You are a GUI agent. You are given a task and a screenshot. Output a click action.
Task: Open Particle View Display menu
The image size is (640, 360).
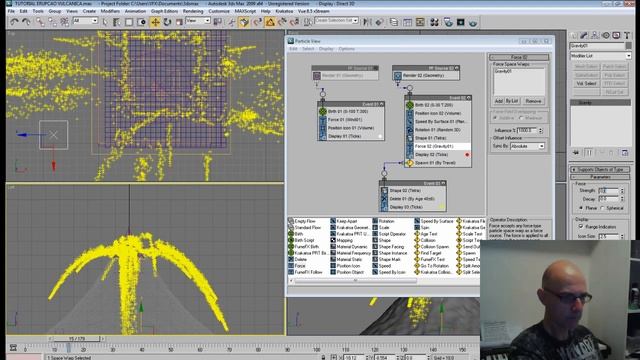[326, 49]
